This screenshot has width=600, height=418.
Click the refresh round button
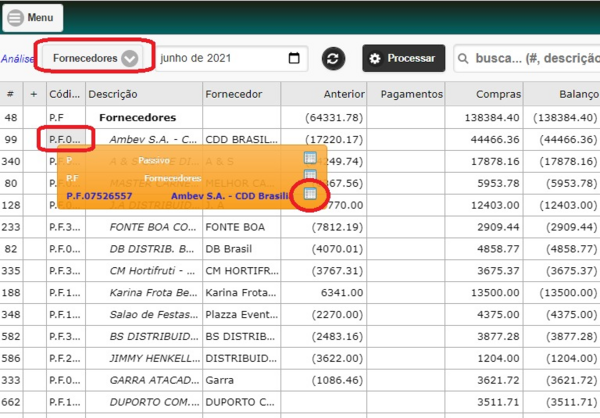coord(333,59)
